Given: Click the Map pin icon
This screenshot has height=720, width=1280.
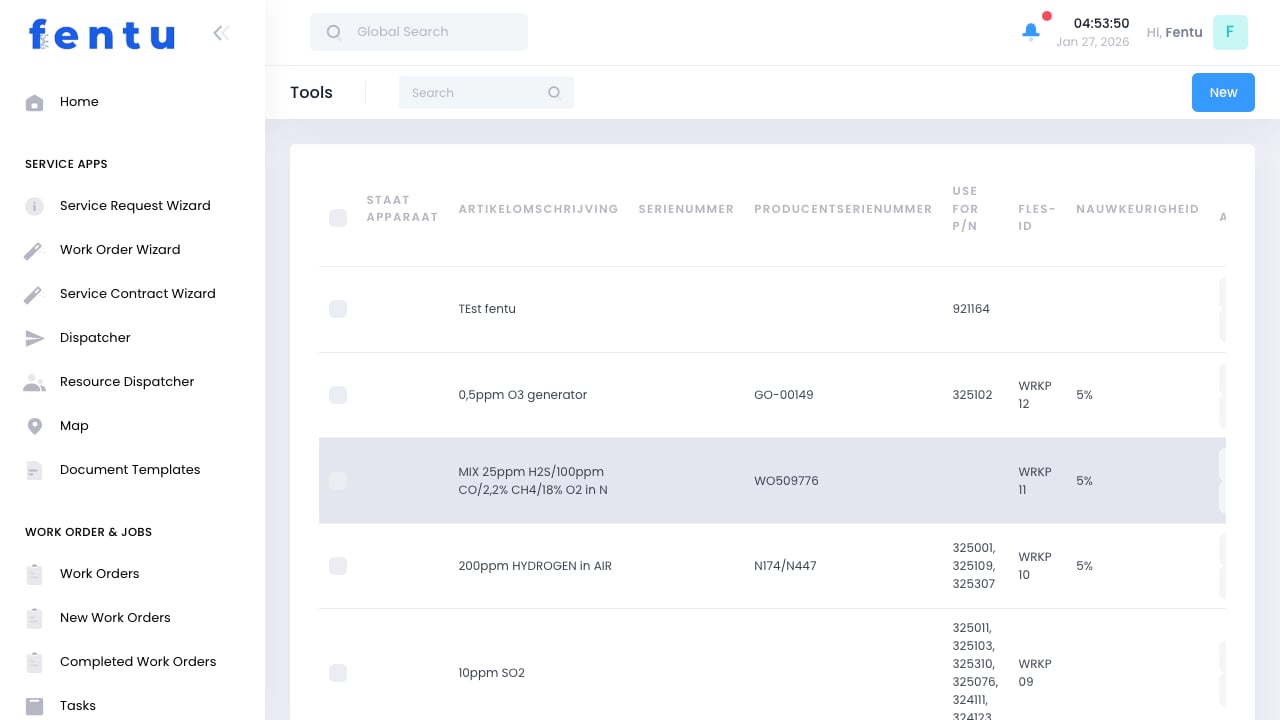Looking at the screenshot, I should click(x=34, y=426).
